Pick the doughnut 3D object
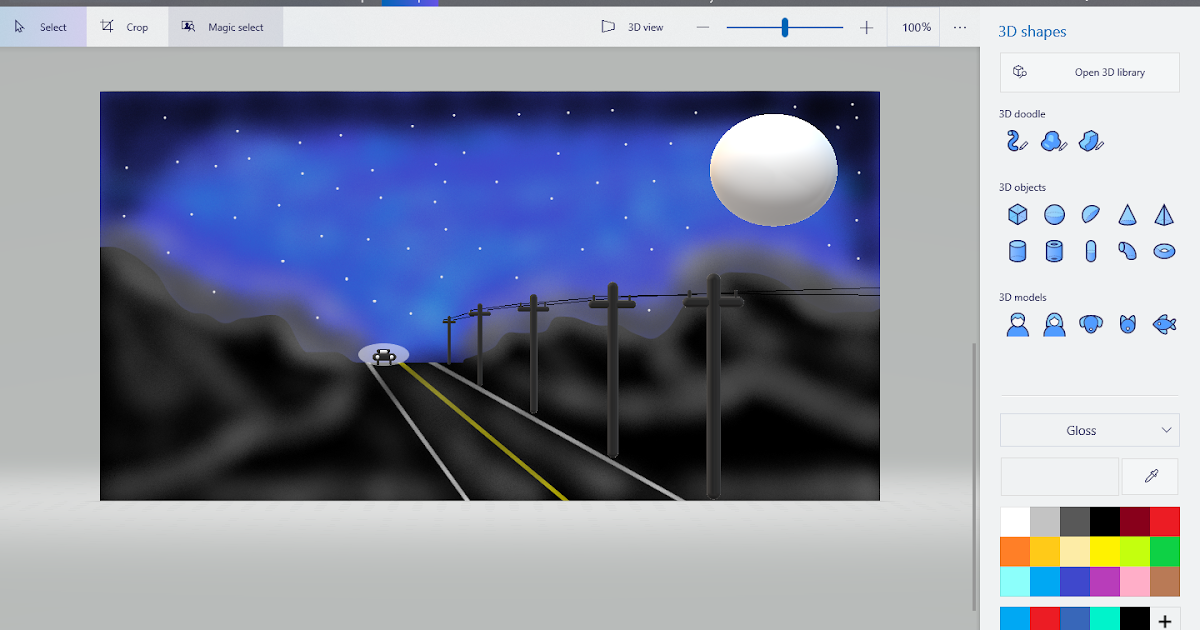The width and height of the screenshot is (1200, 630). click(1163, 250)
